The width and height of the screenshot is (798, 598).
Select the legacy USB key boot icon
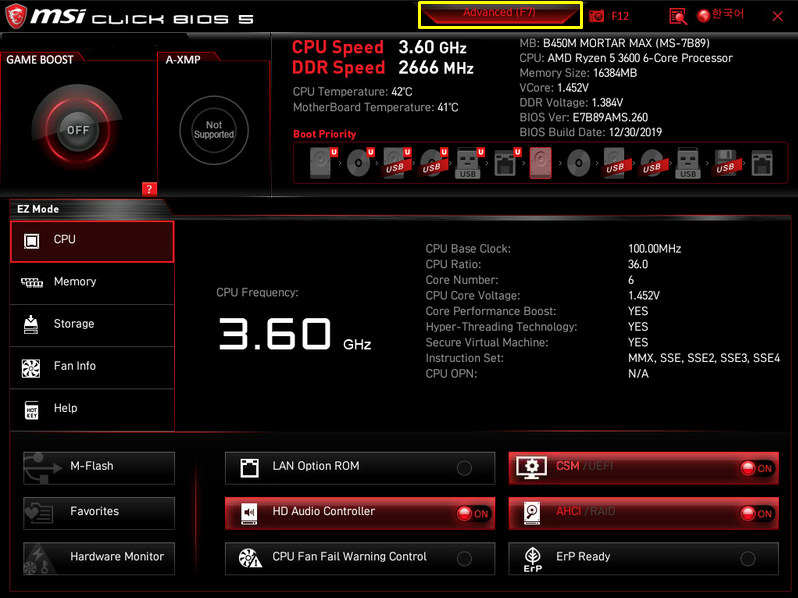click(688, 163)
